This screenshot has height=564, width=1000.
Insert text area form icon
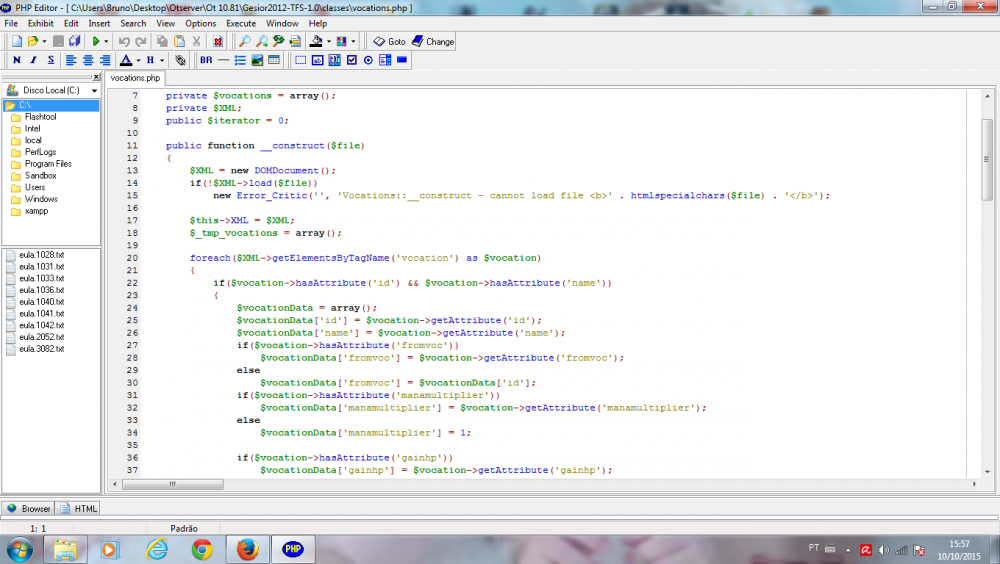click(x=334, y=60)
